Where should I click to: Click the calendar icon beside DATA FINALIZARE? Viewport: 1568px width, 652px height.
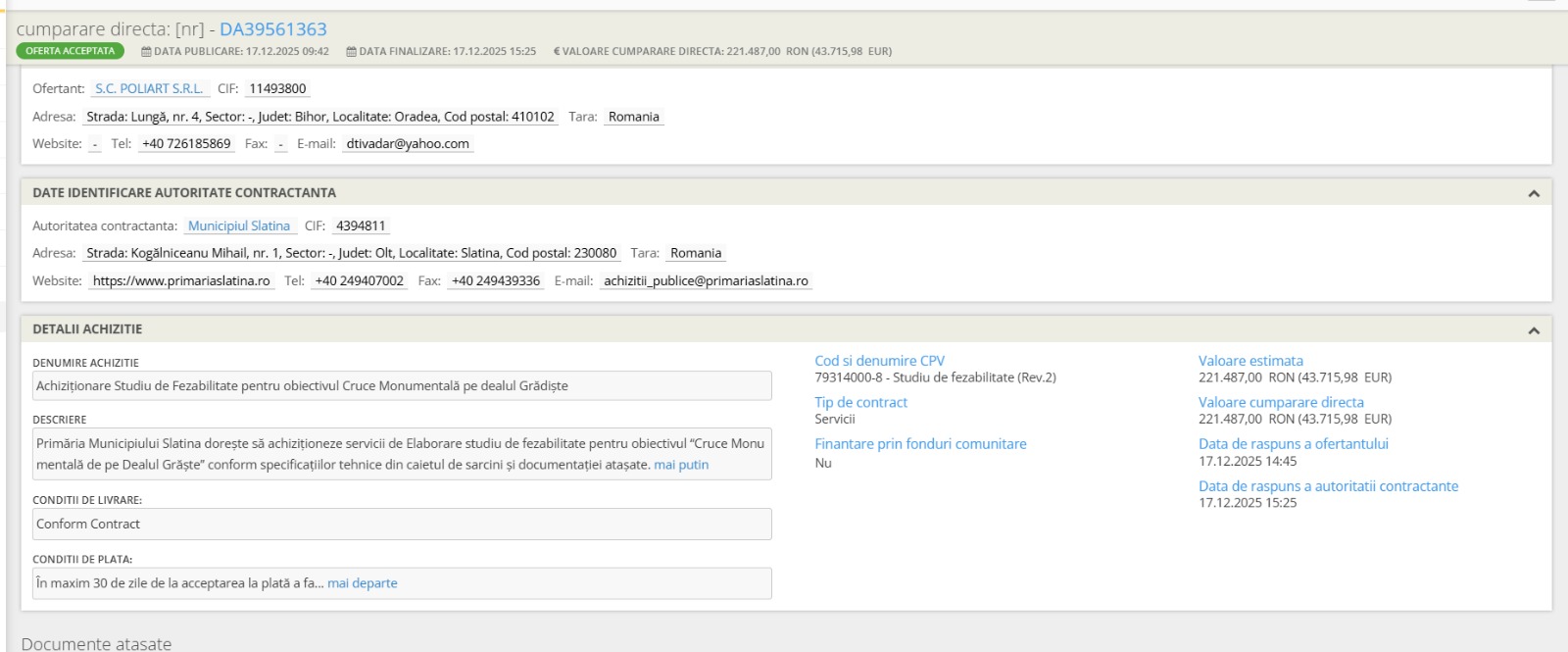pyautogui.click(x=351, y=52)
